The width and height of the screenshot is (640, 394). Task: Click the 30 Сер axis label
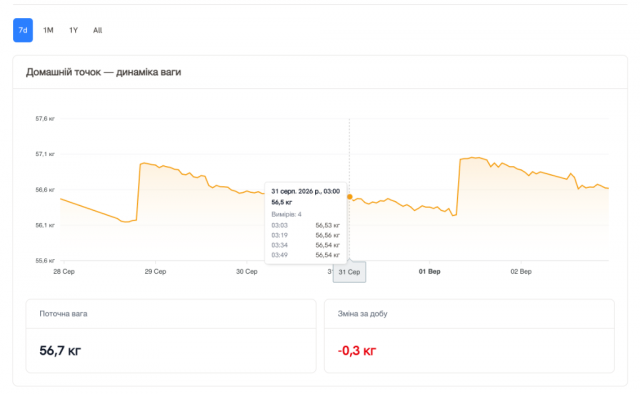pyautogui.click(x=247, y=272)
